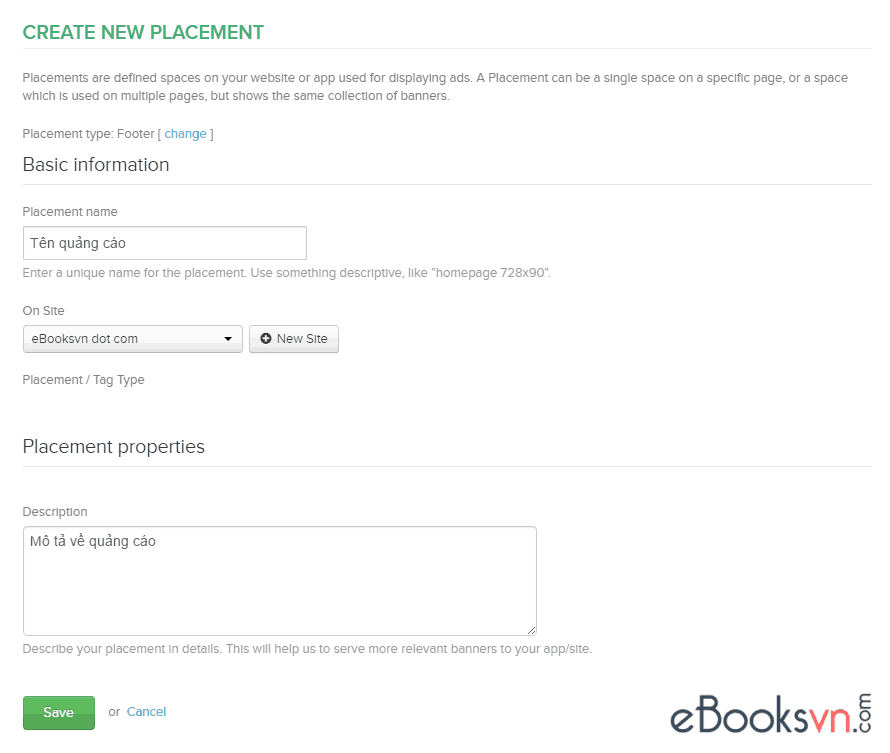Click the site dropdown's arrow indicator
This screenshot has height=753, width=890.
[228, 339]
